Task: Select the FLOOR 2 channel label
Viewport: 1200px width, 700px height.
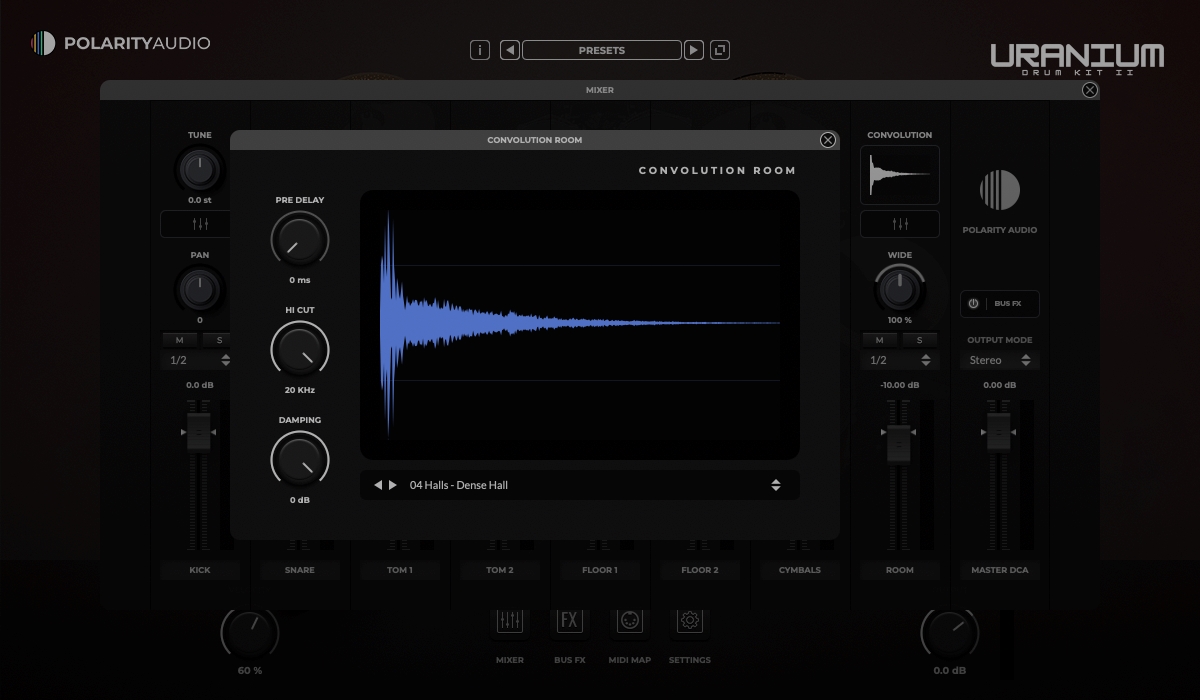Action: tap(700, 570)
